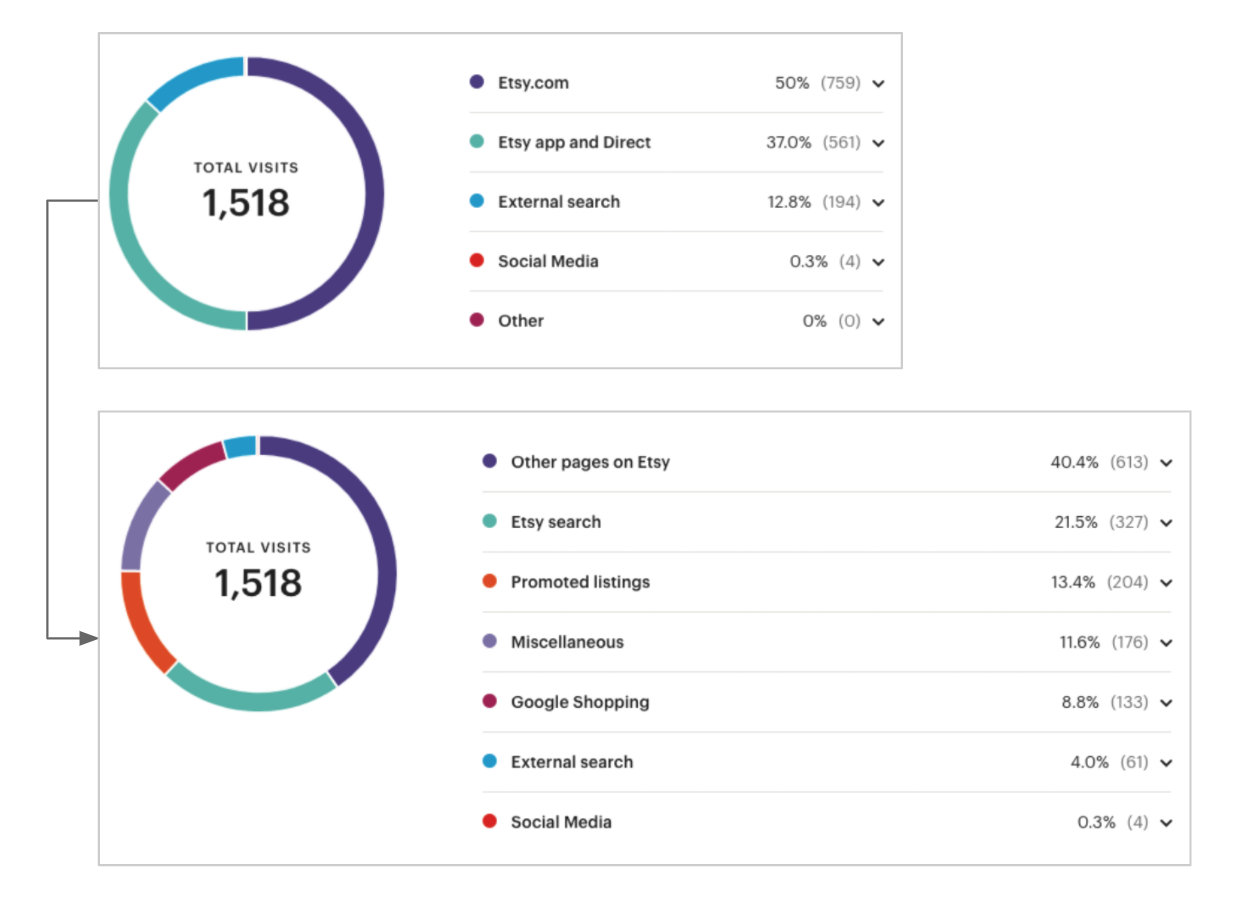The width and height of the screenshot is (1240, 906).
Task: Click the blue segment of top donut
Action: pyautogui.click(x=193, y=78)
